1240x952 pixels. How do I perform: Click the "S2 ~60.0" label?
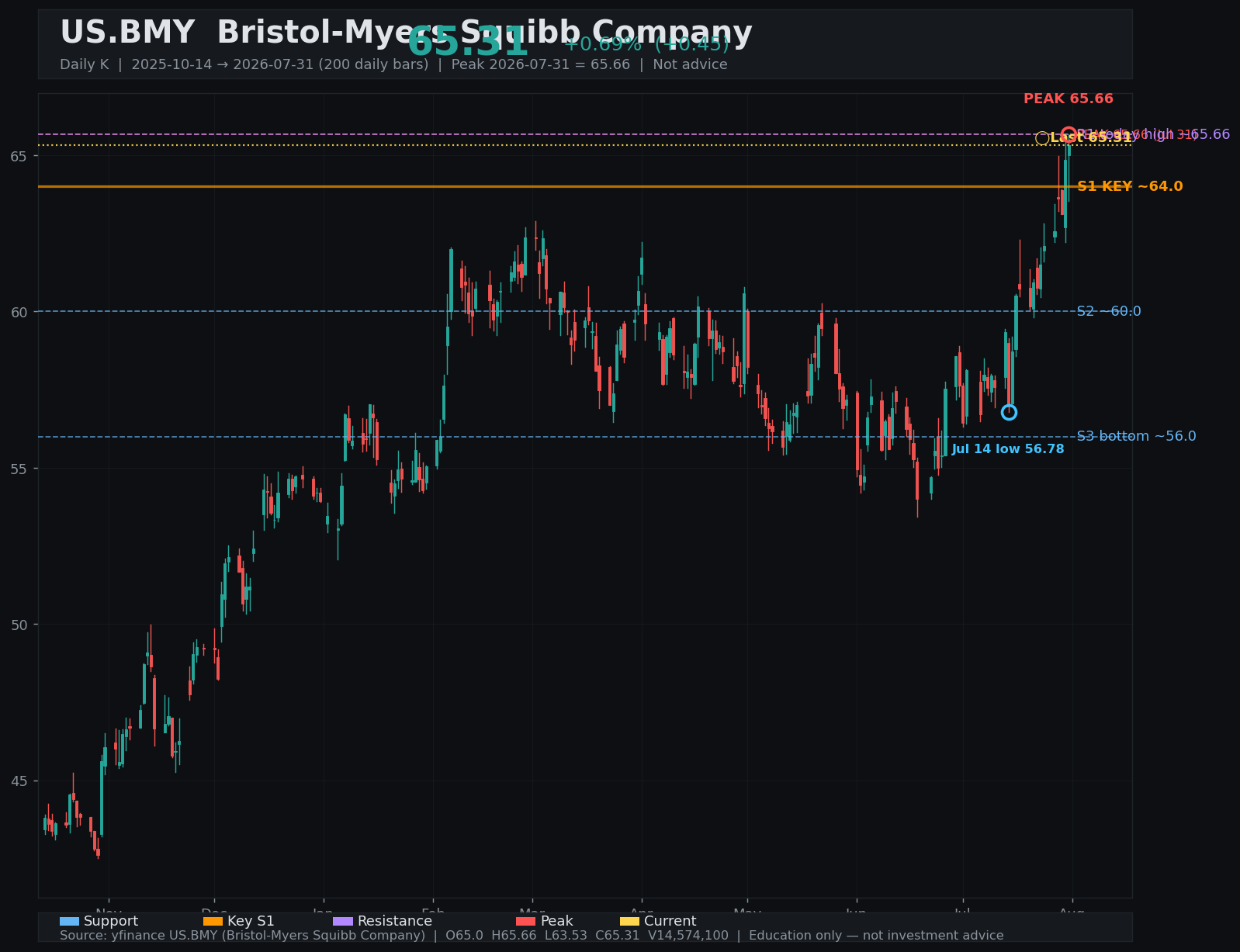click(1109, 311)
